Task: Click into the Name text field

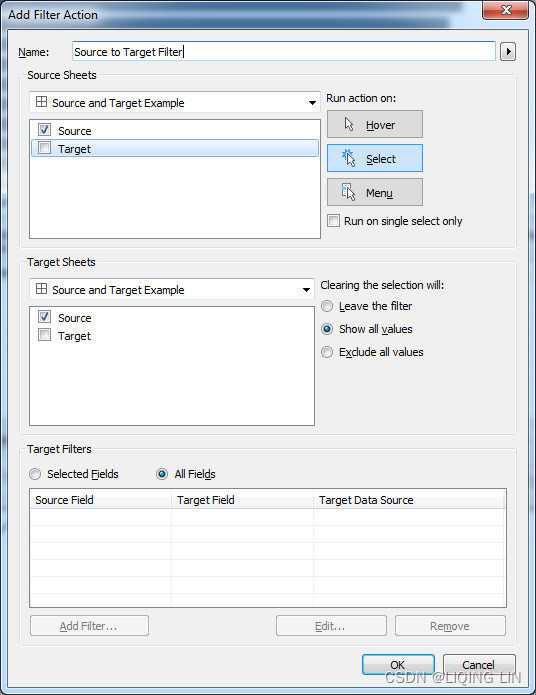Action: click(284, 52)
